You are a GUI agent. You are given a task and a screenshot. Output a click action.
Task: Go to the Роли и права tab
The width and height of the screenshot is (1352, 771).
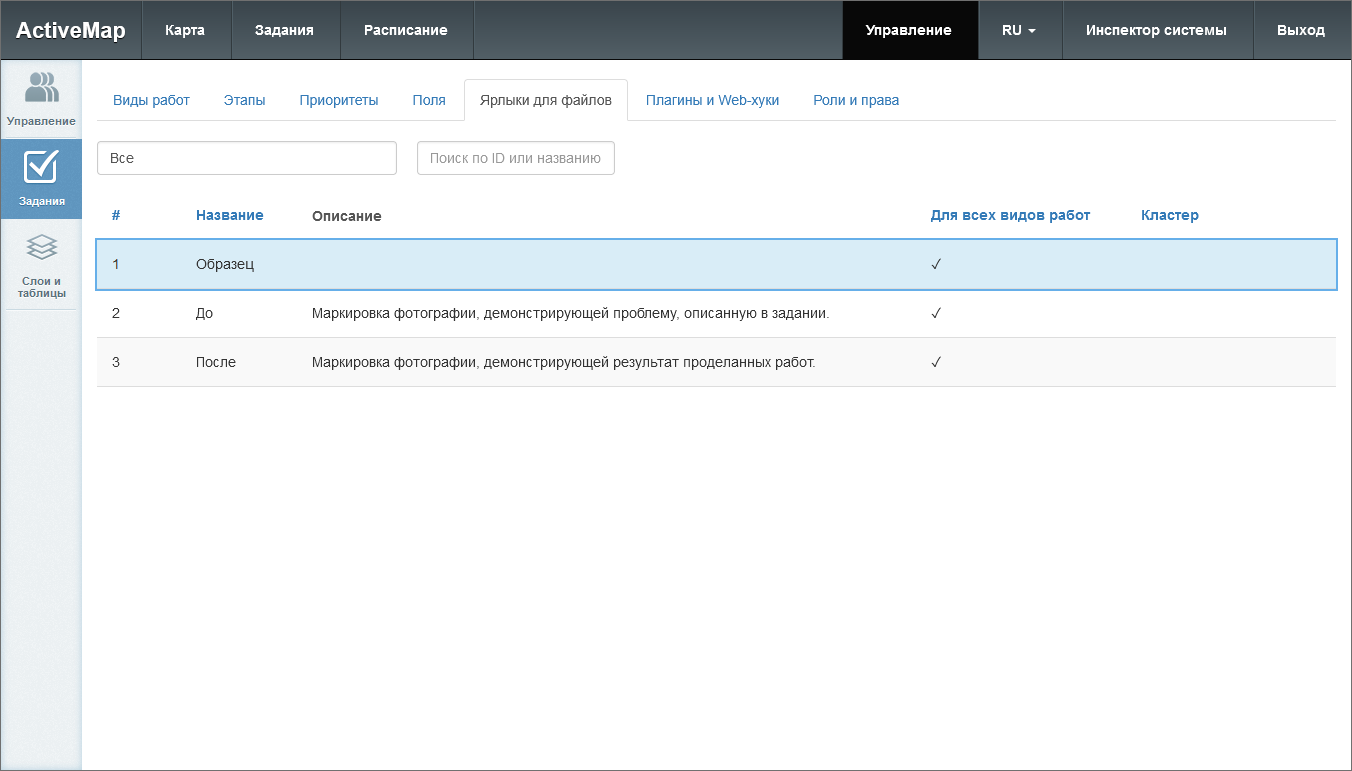click(x=855, y=100)
